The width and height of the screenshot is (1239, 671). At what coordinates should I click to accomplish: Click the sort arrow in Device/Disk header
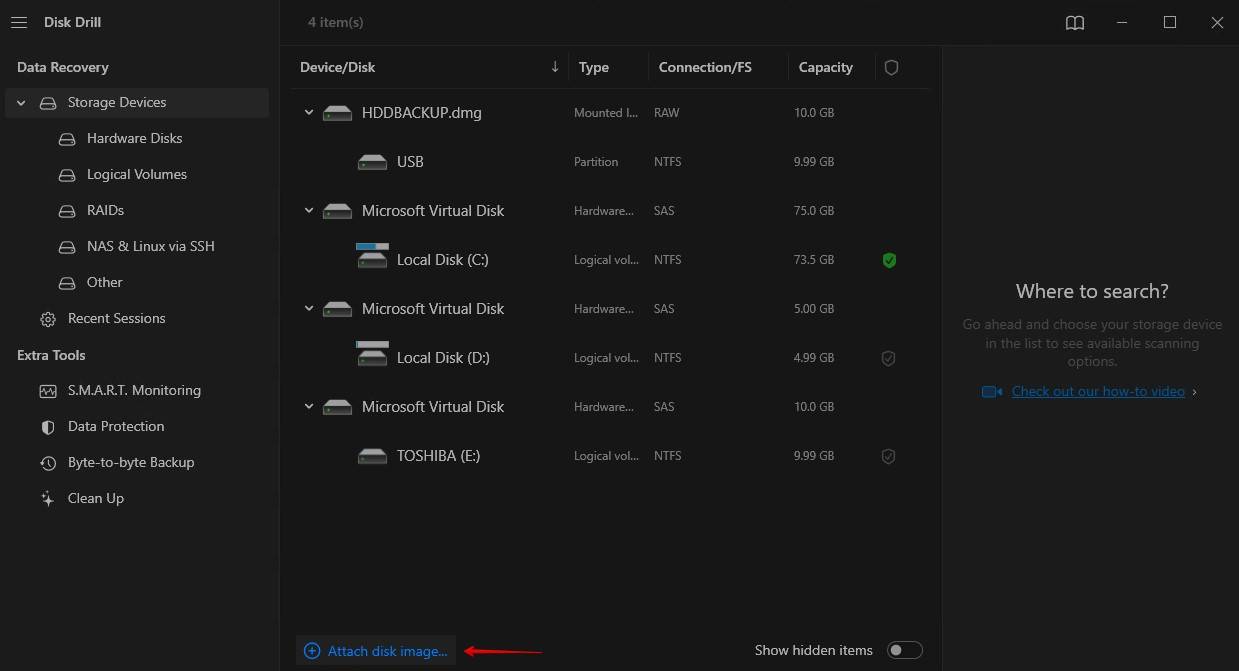555,67
